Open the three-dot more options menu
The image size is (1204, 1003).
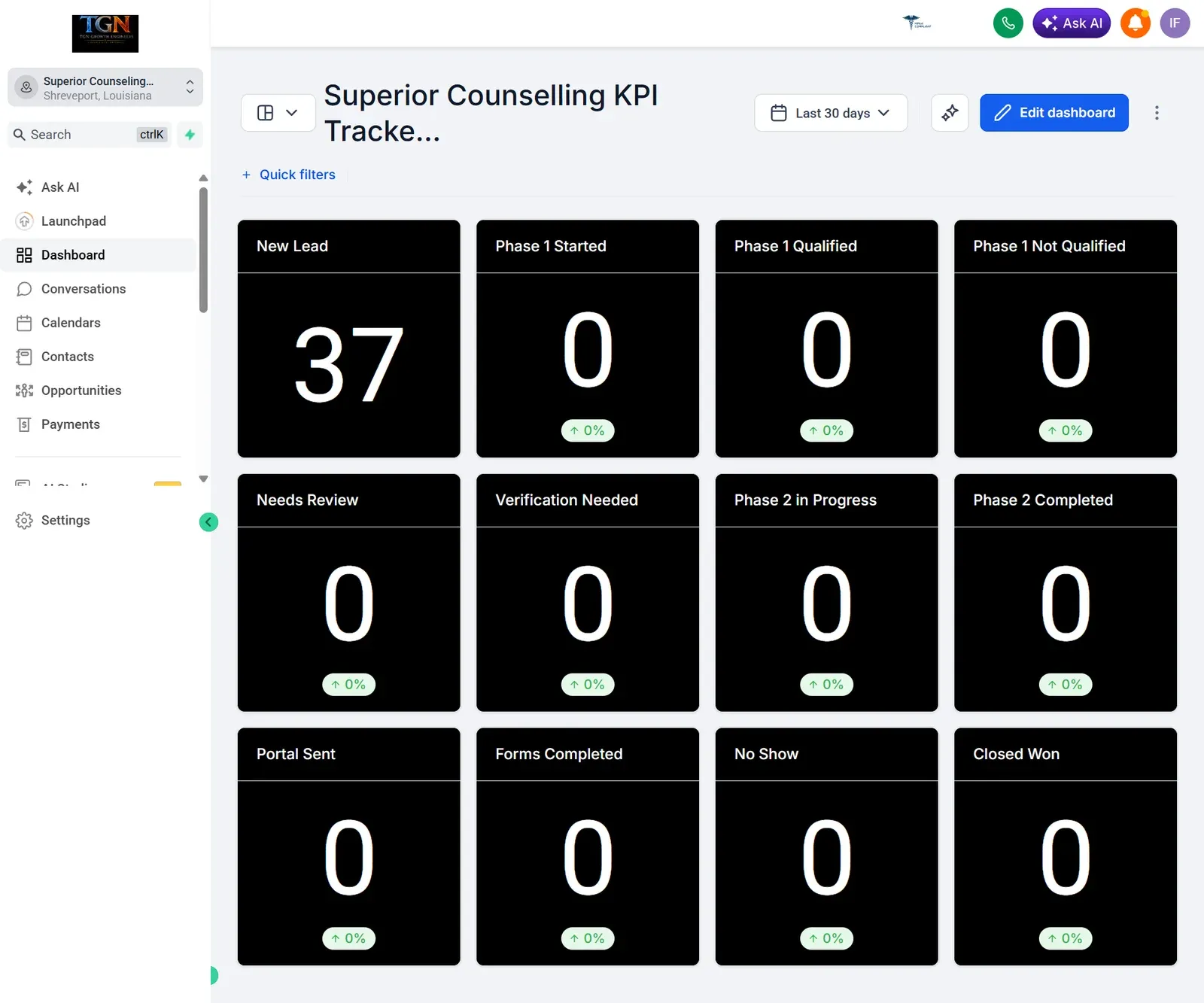1157,113
